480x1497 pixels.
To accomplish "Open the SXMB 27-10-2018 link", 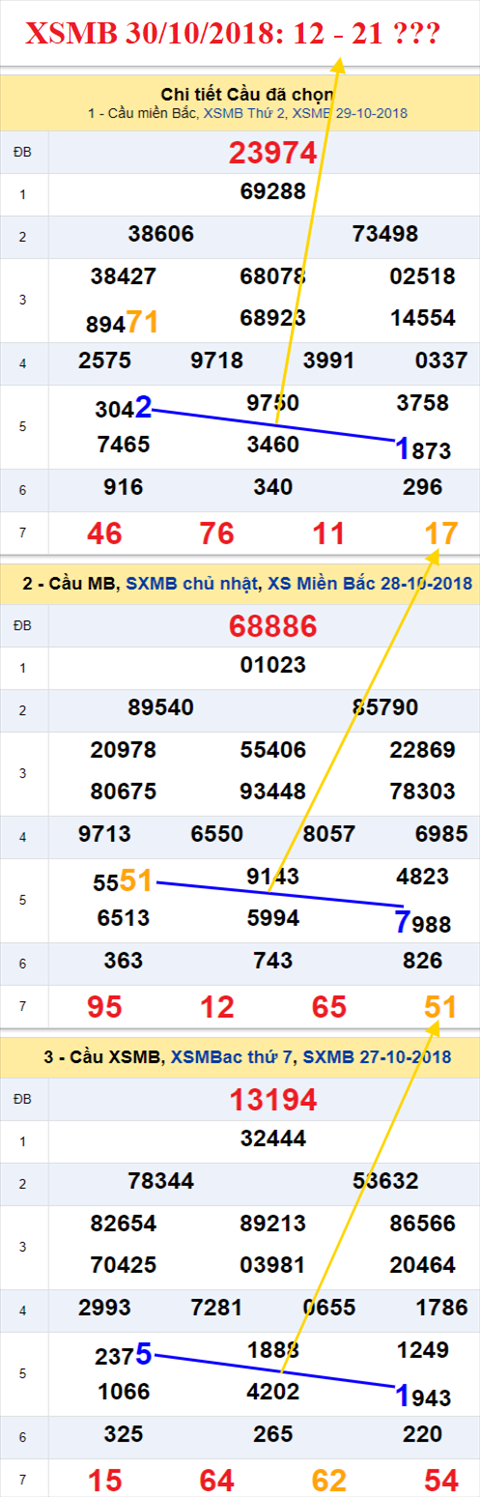I will [x=376, y=1056].
